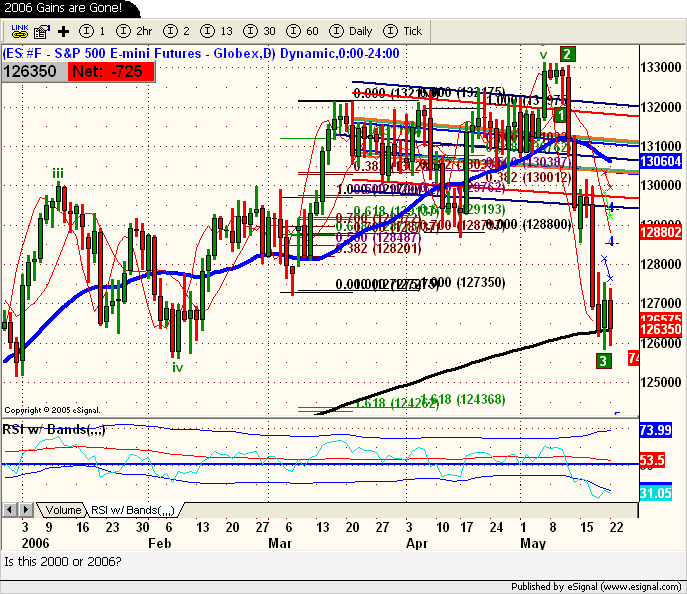This screenshot has width=687, height=594.
Task: Switch to the 2hr interval
Action: click(132, 32)
